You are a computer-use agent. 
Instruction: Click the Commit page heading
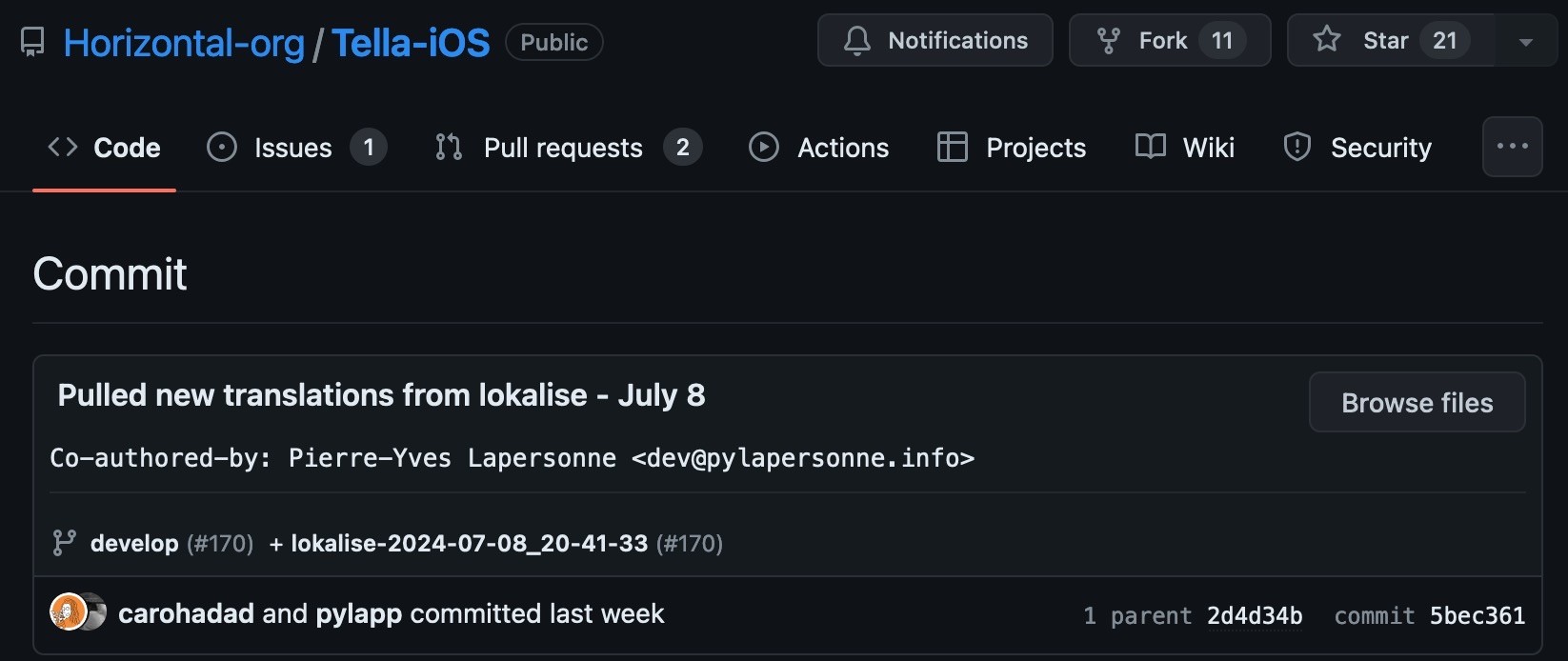click(111, 274)
